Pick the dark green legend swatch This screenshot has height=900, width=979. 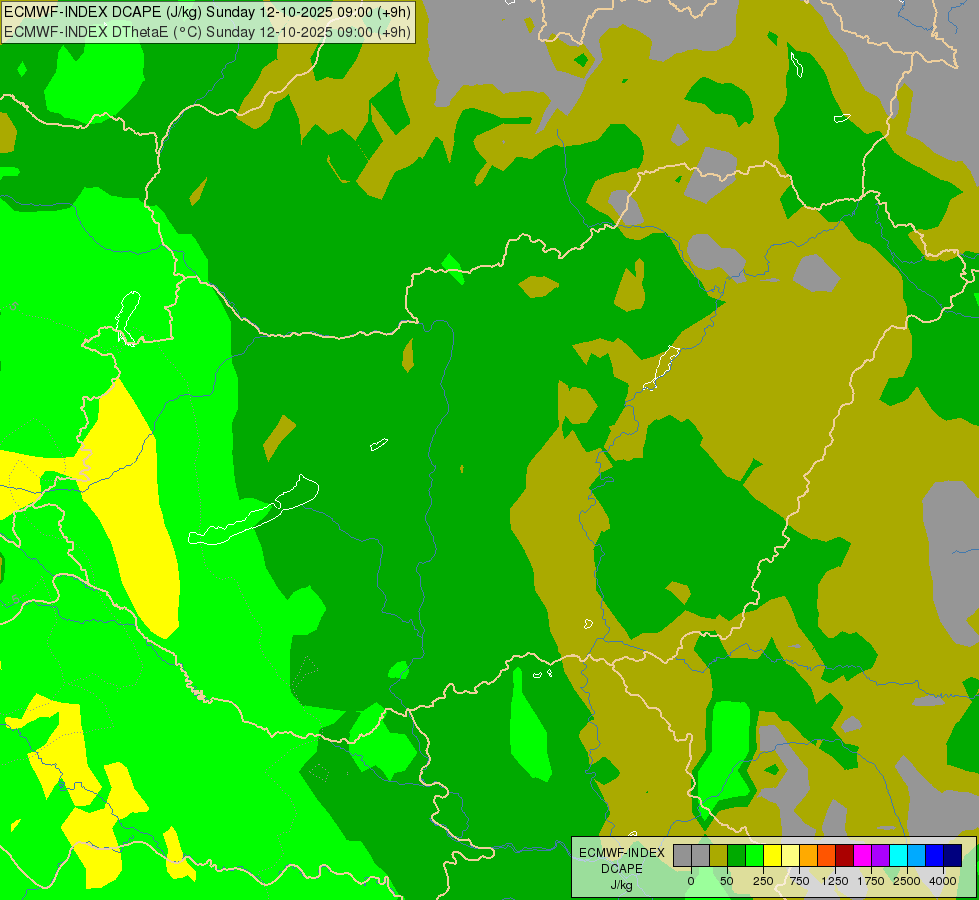pos(736,855)
